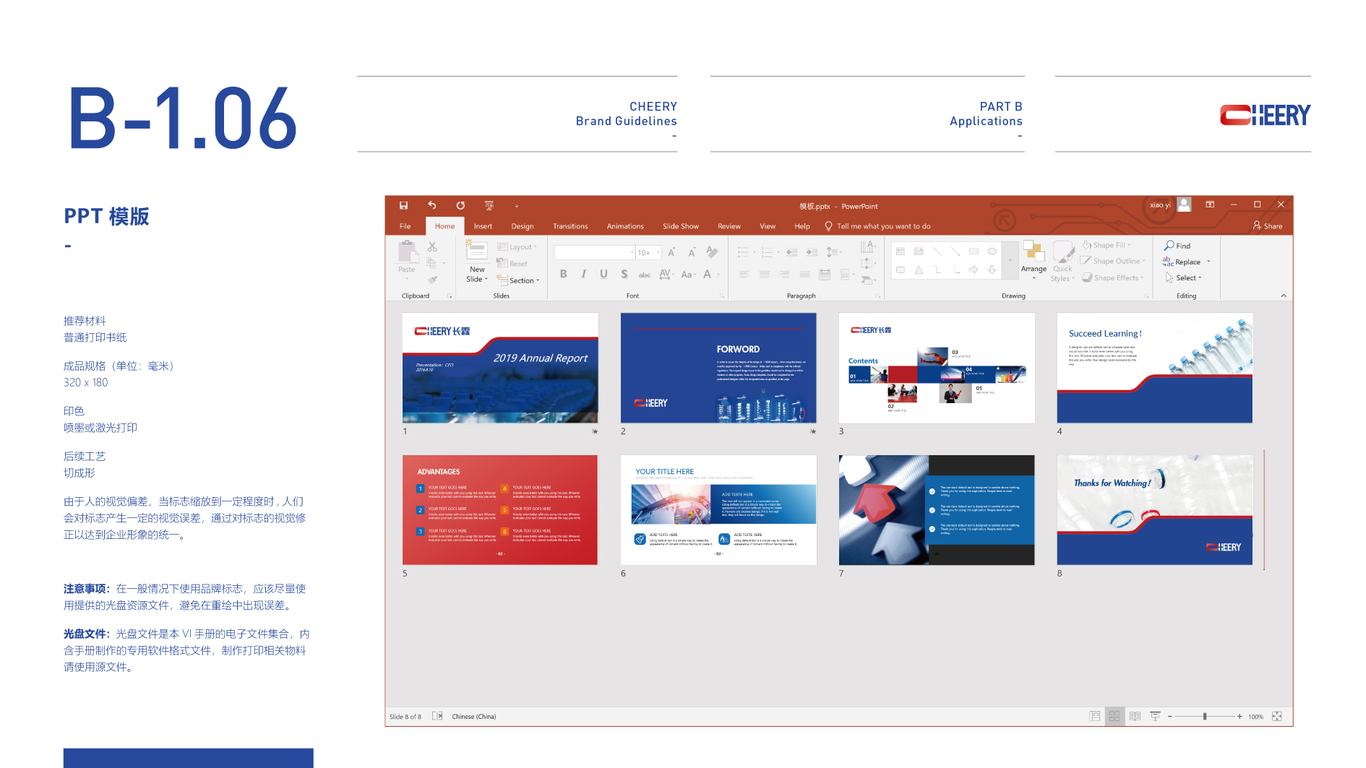Redo the last action
This screenshot has width=1366, height=768.
tap(460, 205)
